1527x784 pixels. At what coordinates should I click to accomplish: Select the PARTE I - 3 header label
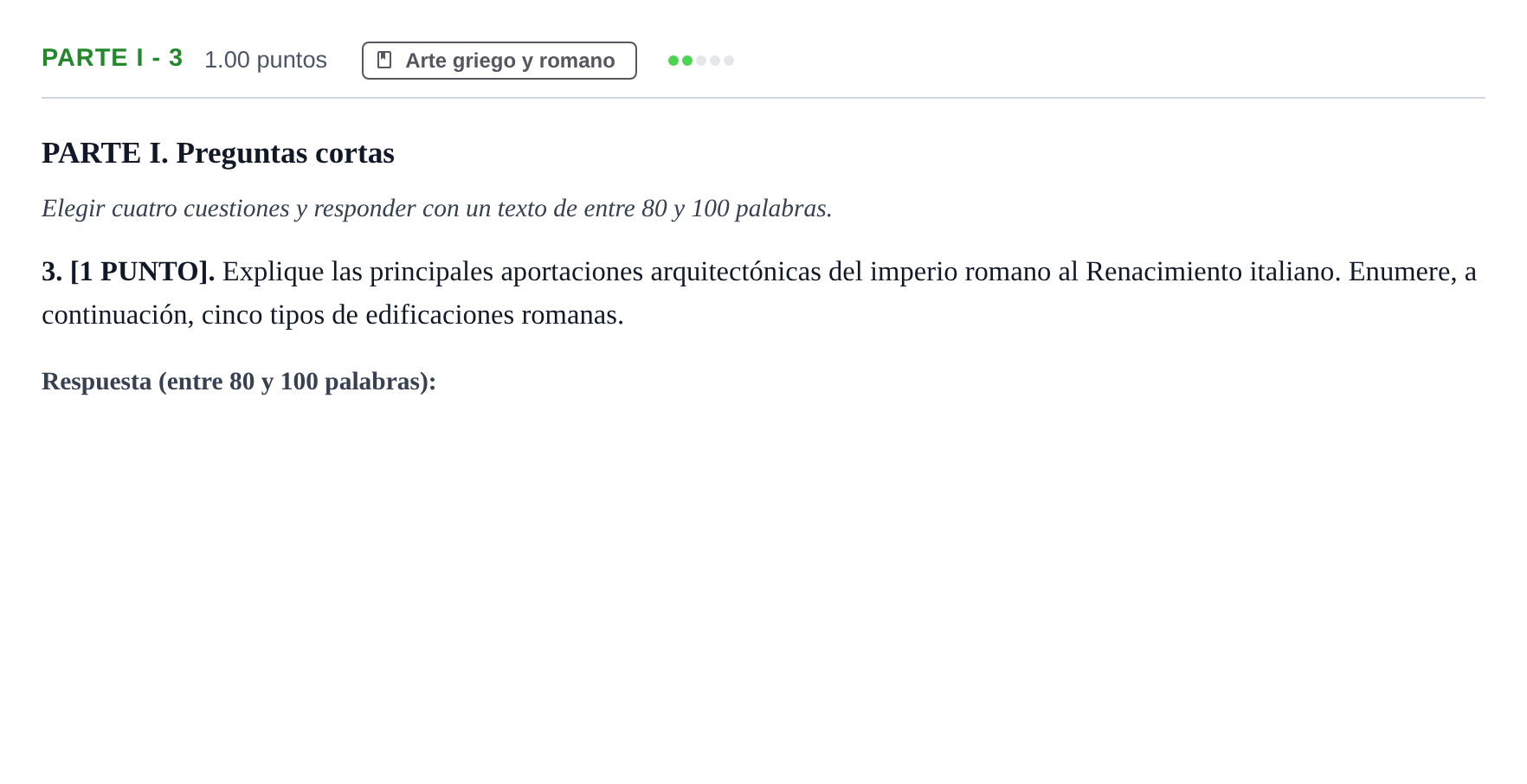pyautogui.click(x=113, y=58)
